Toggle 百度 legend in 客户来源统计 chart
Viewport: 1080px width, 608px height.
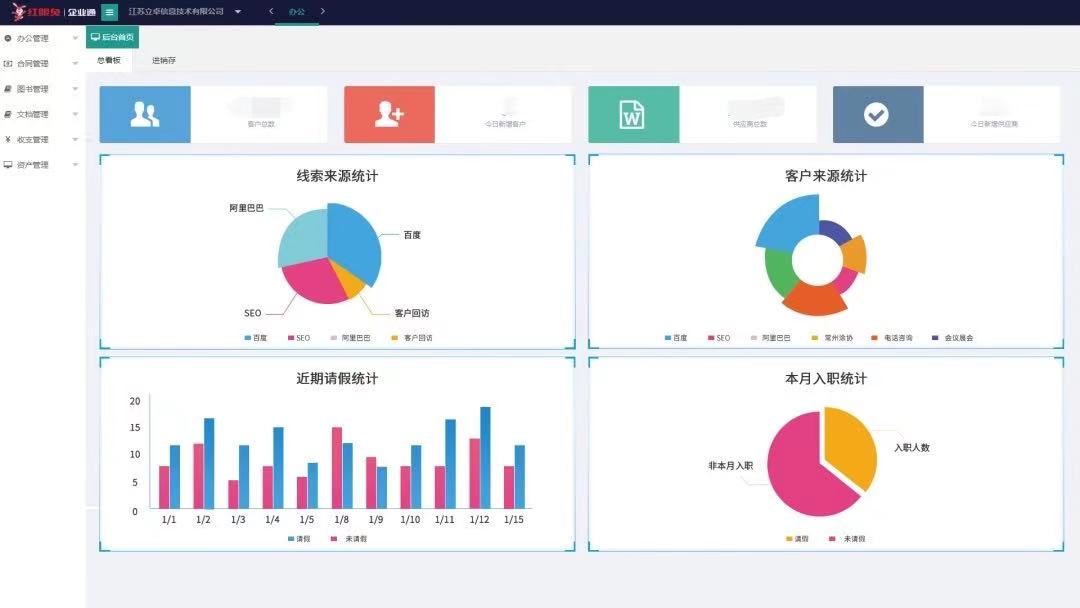pos(676,338)
